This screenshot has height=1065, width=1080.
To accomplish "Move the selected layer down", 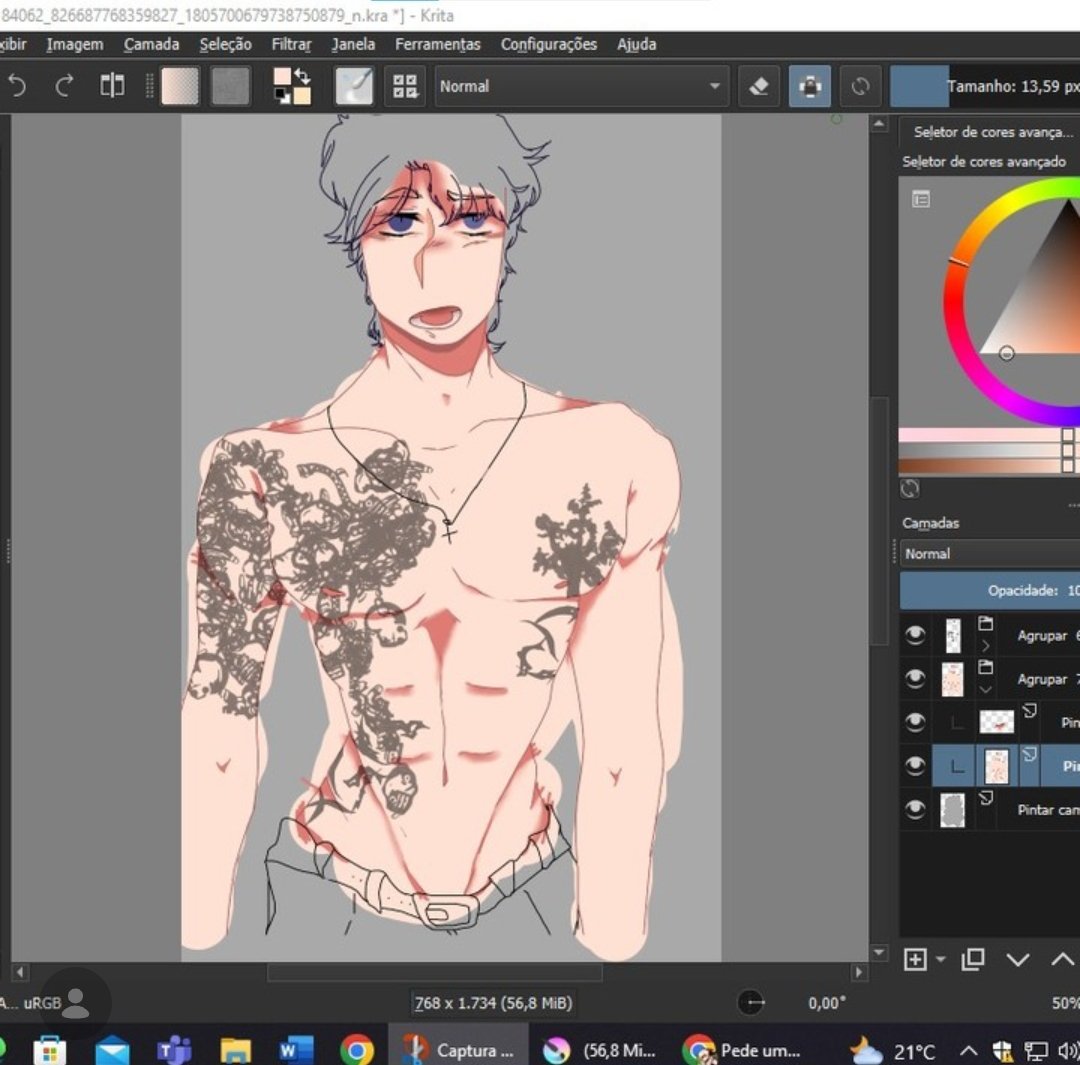I will pyautogui.click(x=1017, y=960).
